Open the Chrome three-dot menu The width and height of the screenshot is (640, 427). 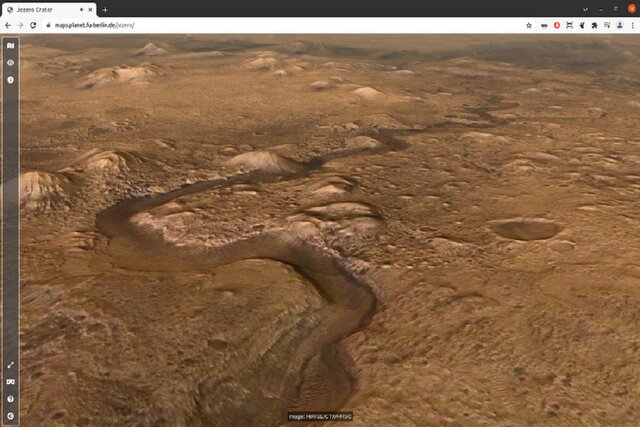pyautogui.click(x=633, y=24)
